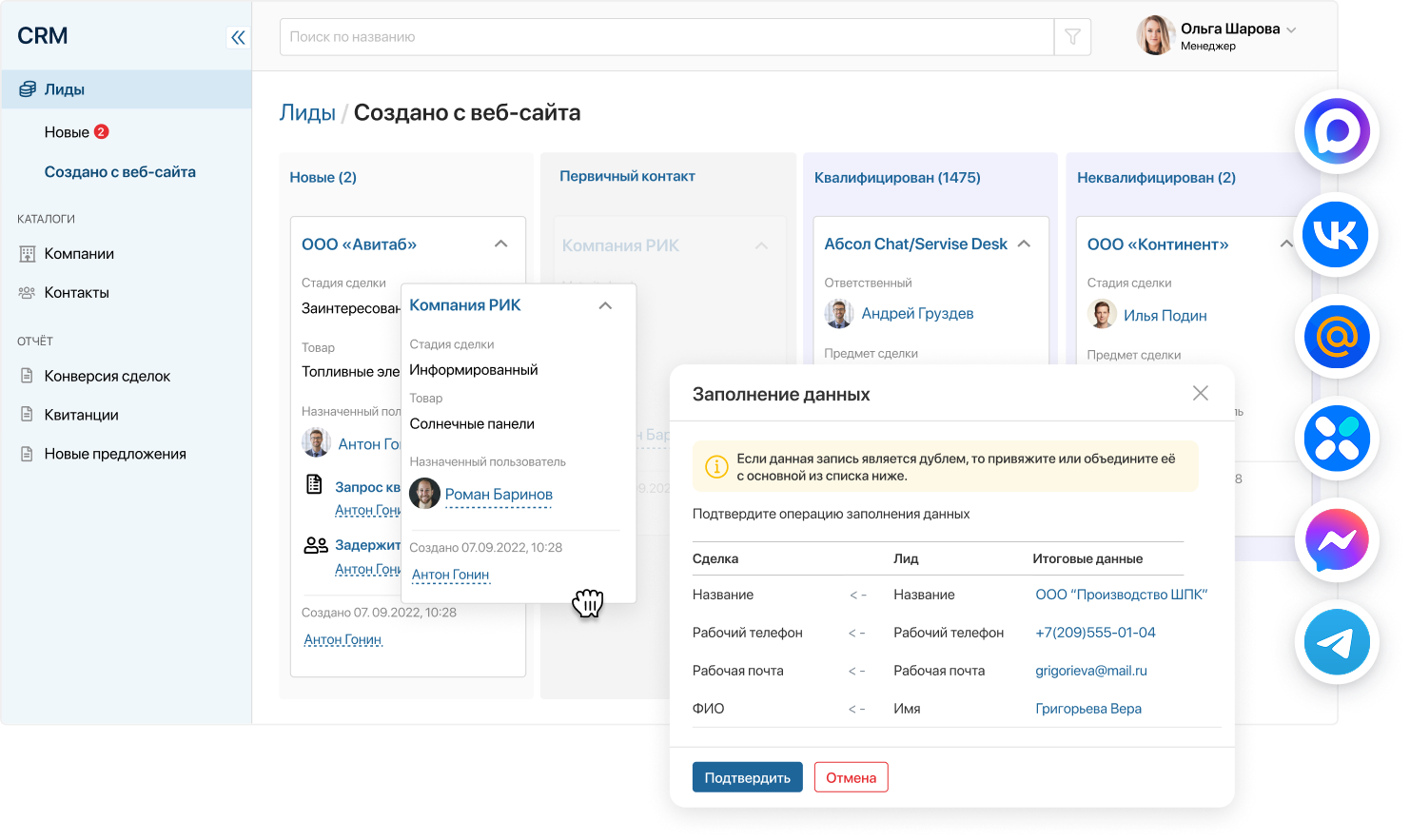Open the Mail.ru @ channel icon
Screen dimensions: 1410x840
[x=1336, y=337]
